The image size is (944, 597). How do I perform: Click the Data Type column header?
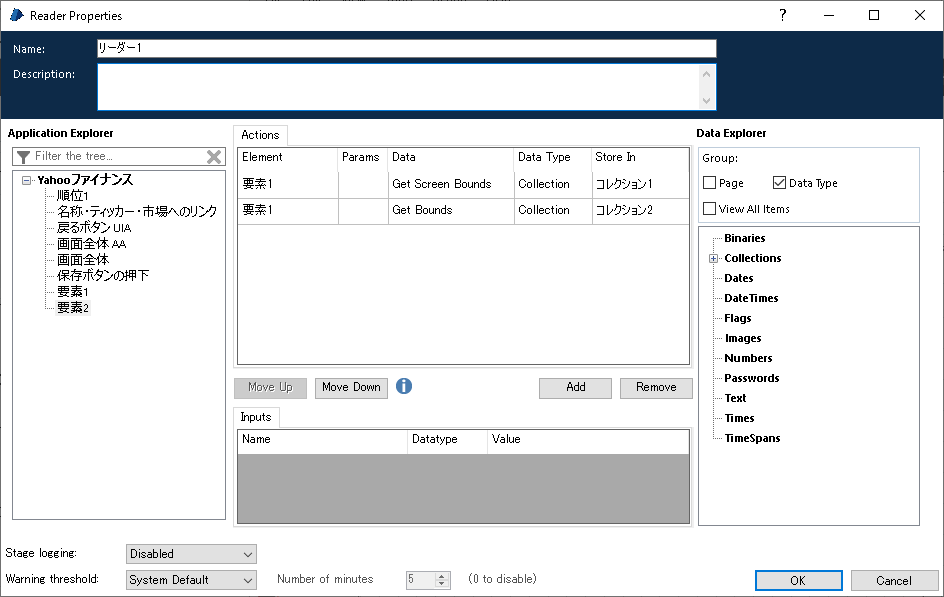click(553, 158)
